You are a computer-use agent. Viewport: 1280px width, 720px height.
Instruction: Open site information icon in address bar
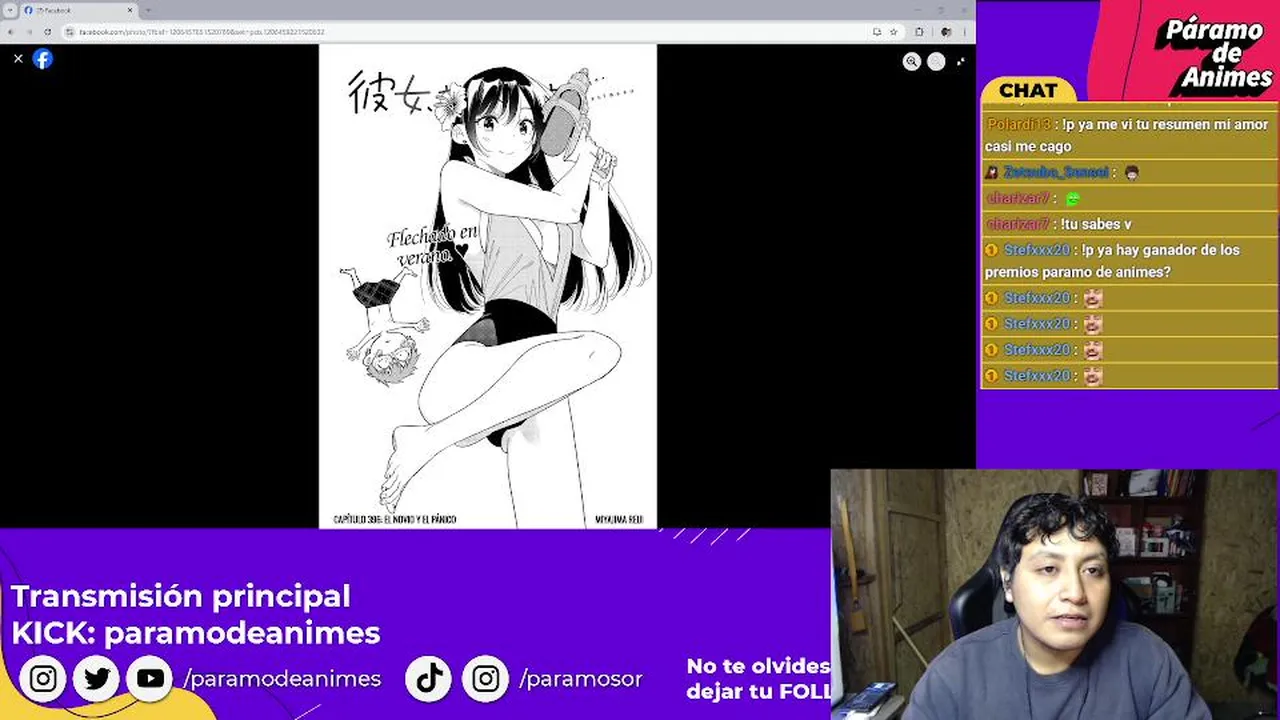coord(70,32)
